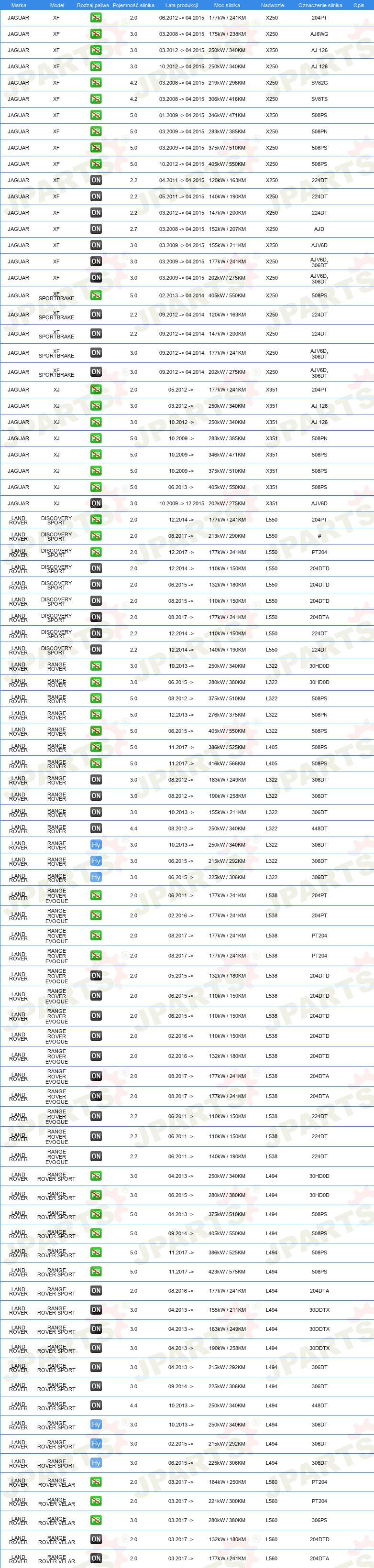Screen dimensions: 374x1568
Task: Click petrol icon in Evoque 06.2011 204PT row
Action: [x=96, y=895]
